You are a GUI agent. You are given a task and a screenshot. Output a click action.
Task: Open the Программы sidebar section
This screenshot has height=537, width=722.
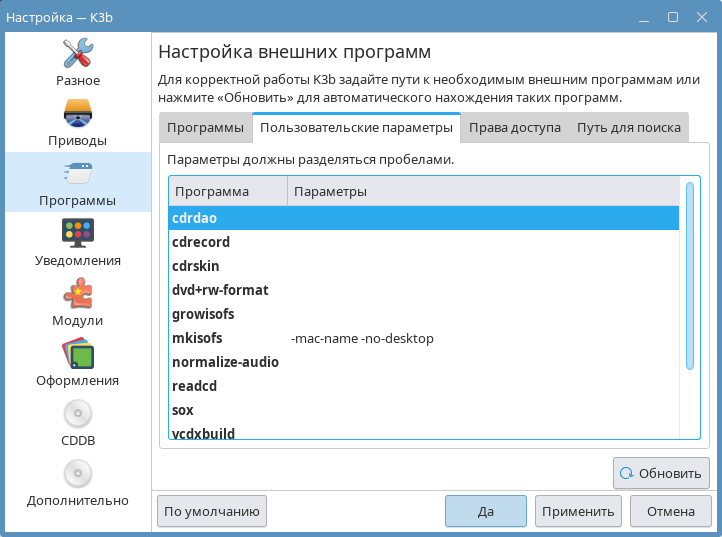(77, 182)
